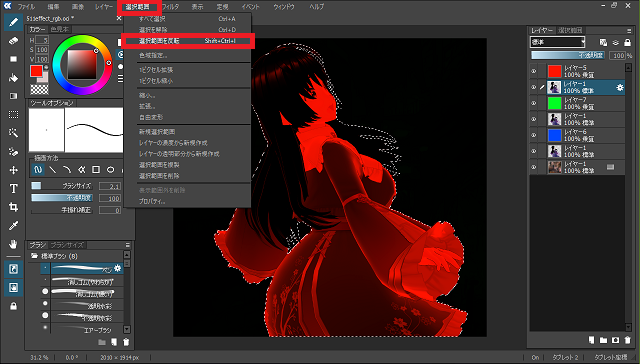Screen dimensions: 640x364
Task: Select the Brush pen tool in left toolbar
Action: click(x=13, y=22)
